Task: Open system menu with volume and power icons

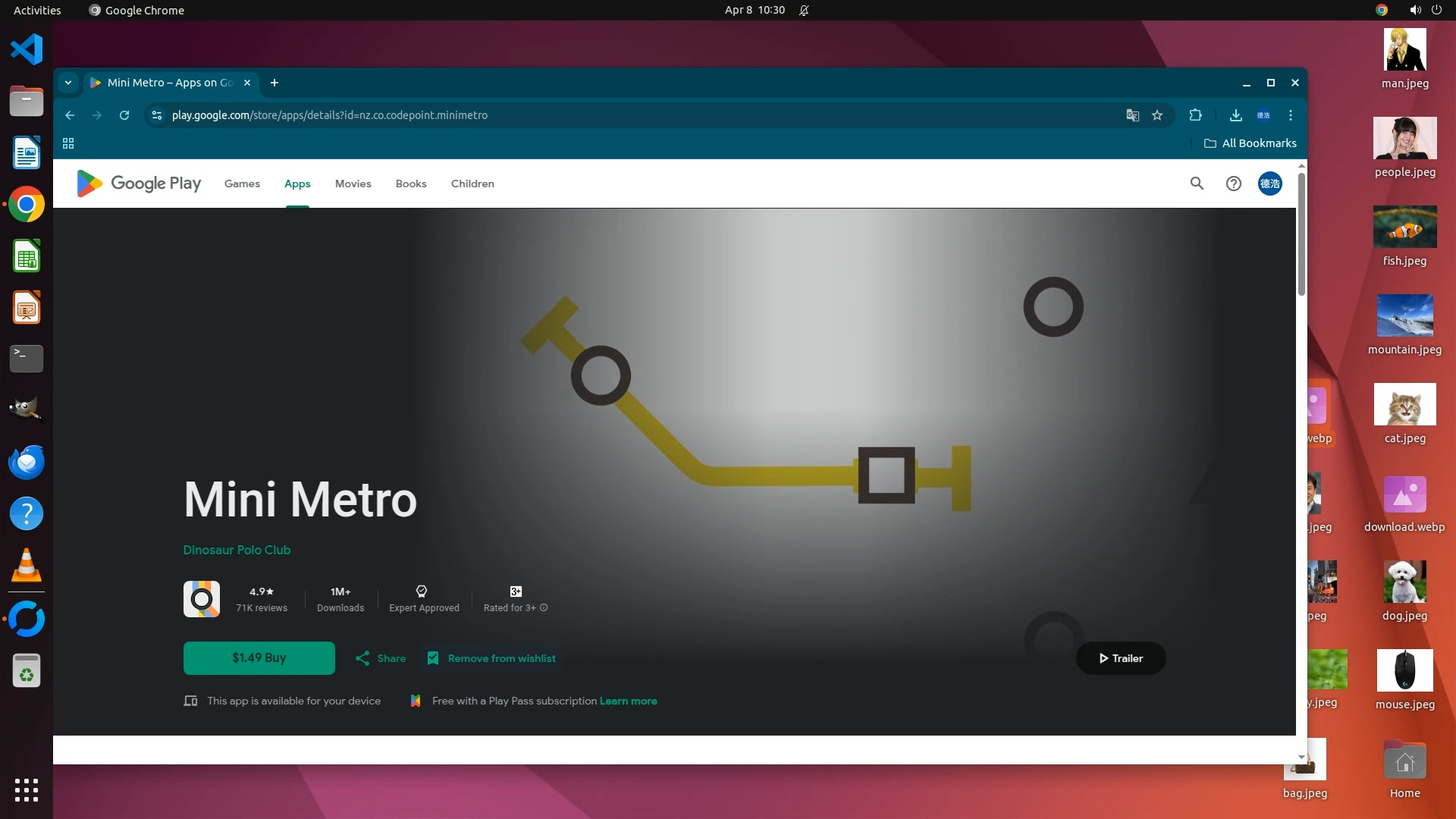Action: click(x=1425, y=10)
